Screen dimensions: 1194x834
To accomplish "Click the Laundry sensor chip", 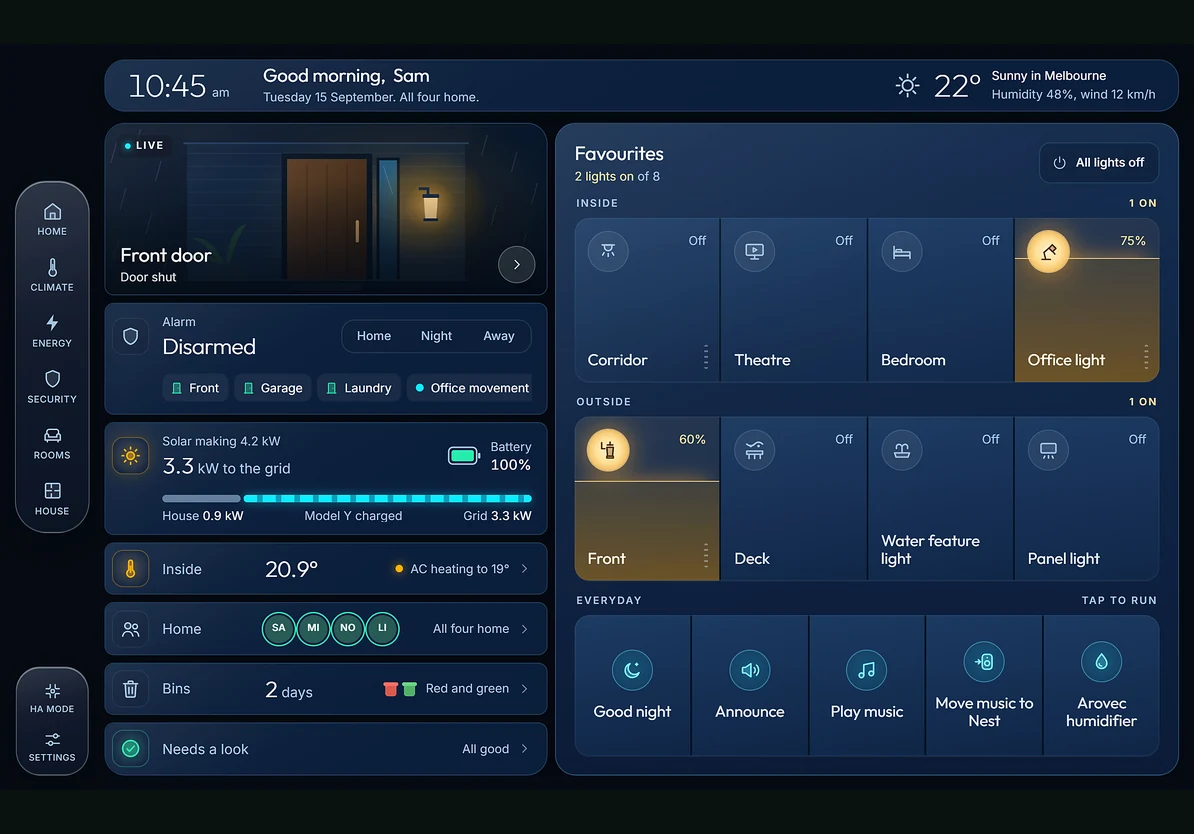I will pos(359,388).
